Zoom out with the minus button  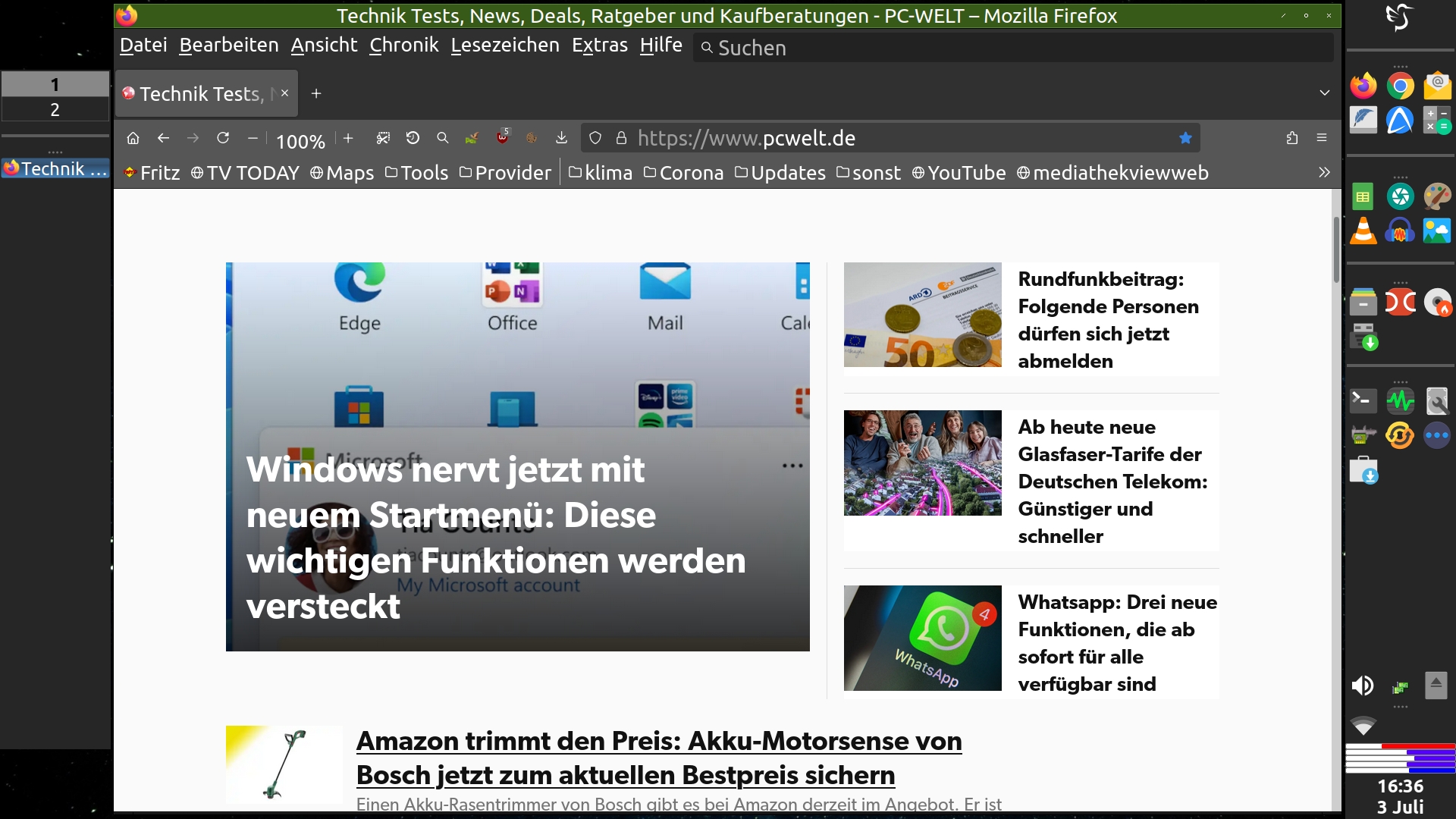[253, 138]
